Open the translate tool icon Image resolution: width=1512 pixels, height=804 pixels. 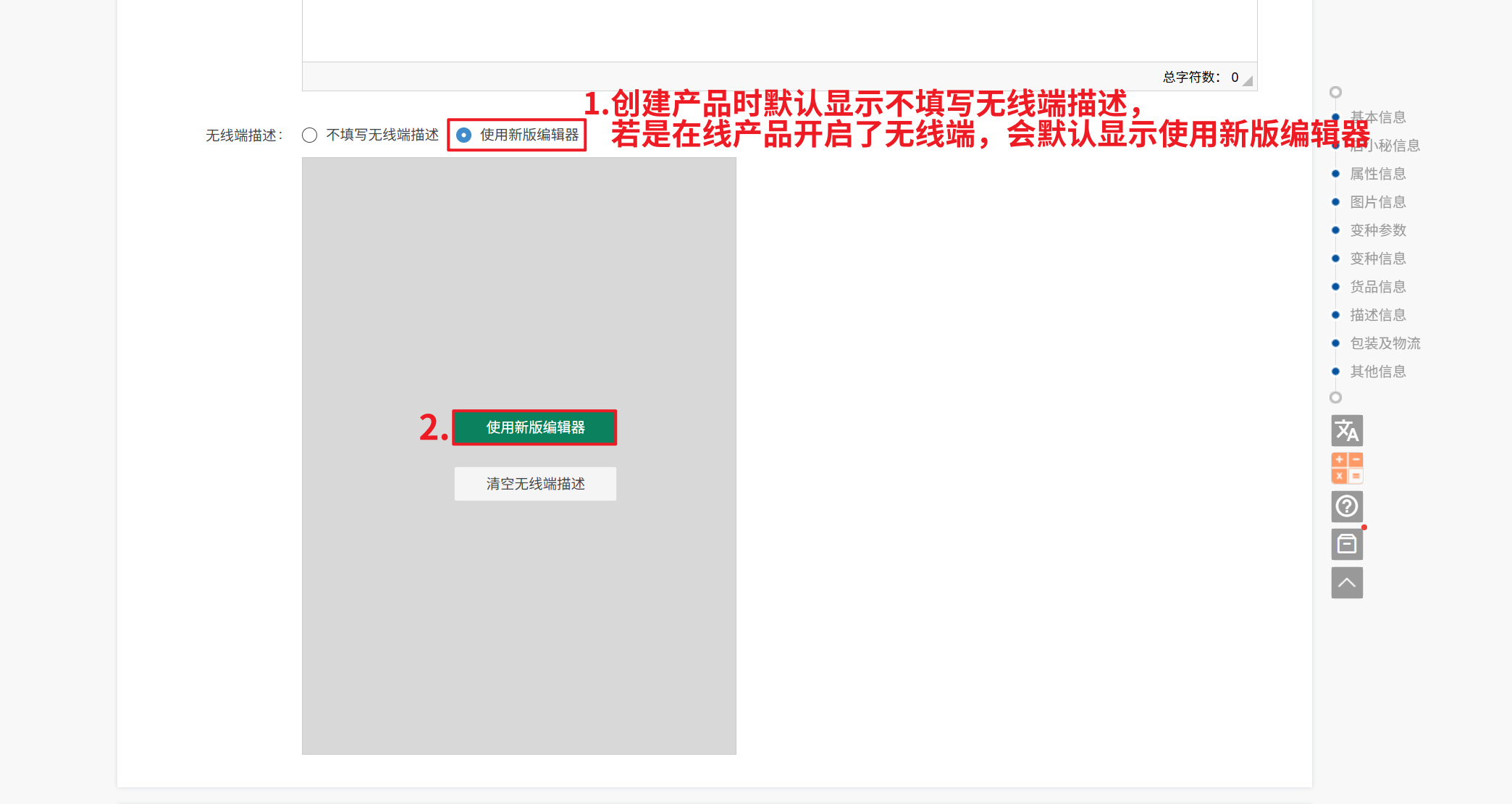1347,430
